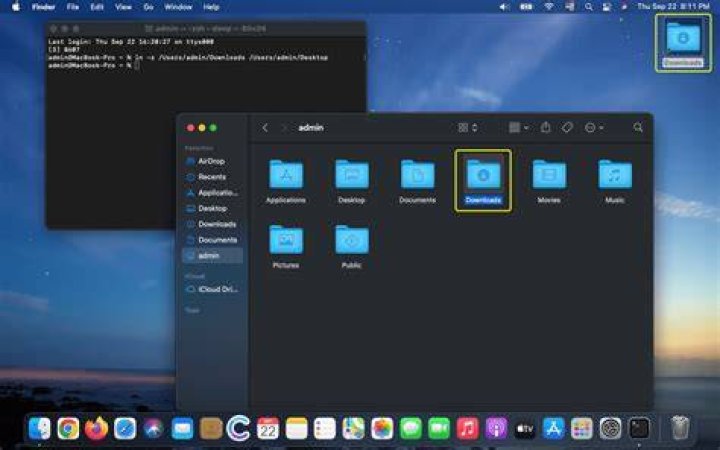Viewport: 720px width, 450px height.
Task: Select the Pictures folder
Action: pyautogui.click(x=286, y=246)
